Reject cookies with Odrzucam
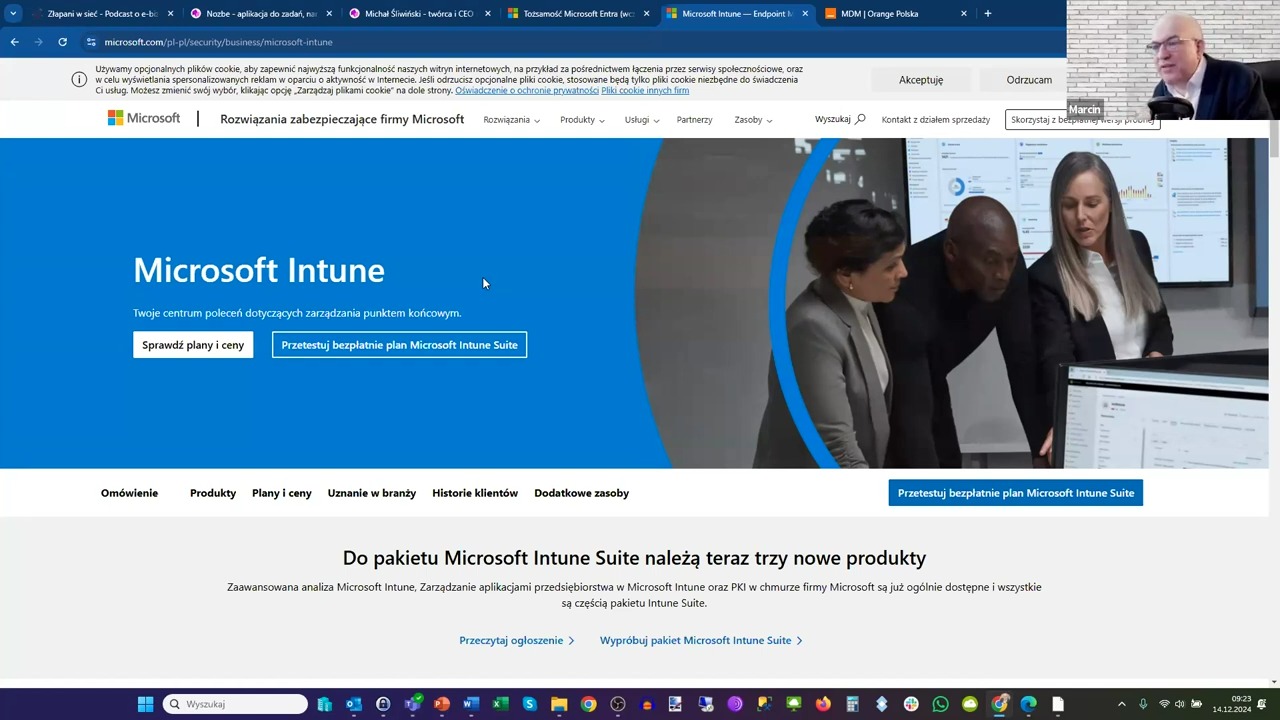Viewport: 1280px width, 720px height. pos(1029,80)
